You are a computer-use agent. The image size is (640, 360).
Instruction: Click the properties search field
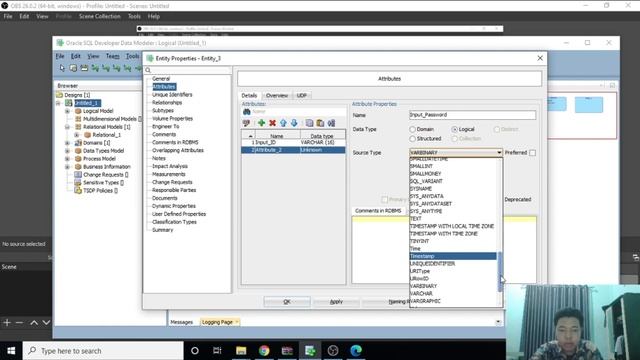[190, 70]
